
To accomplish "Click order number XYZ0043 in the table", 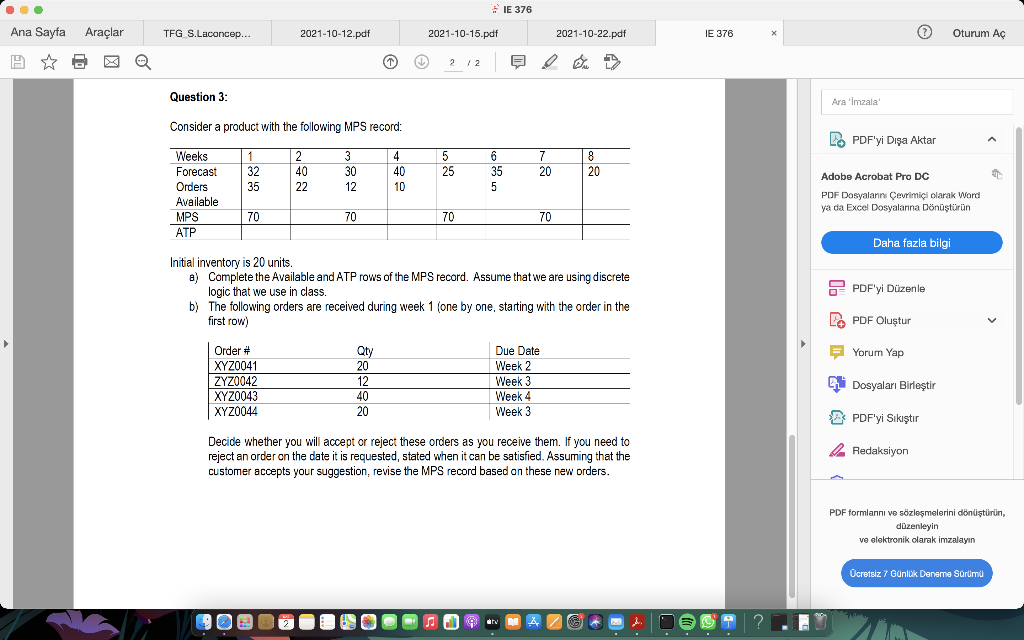I will 236,396.
